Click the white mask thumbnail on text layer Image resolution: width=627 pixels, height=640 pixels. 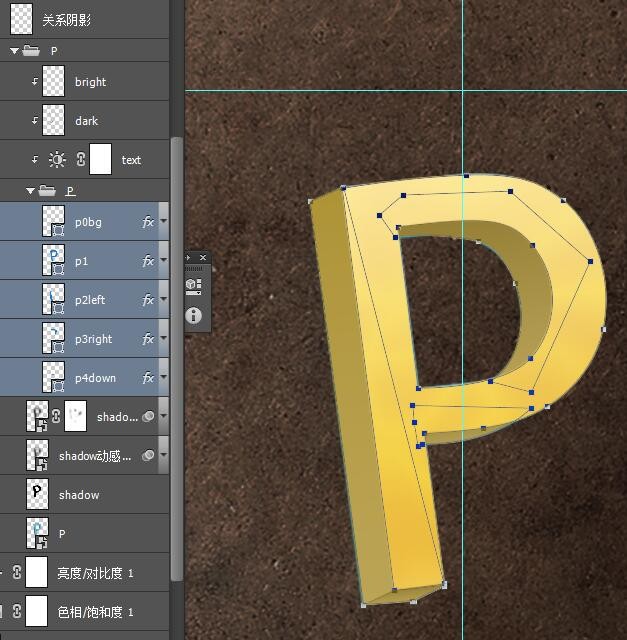click(x=100, y=160)
